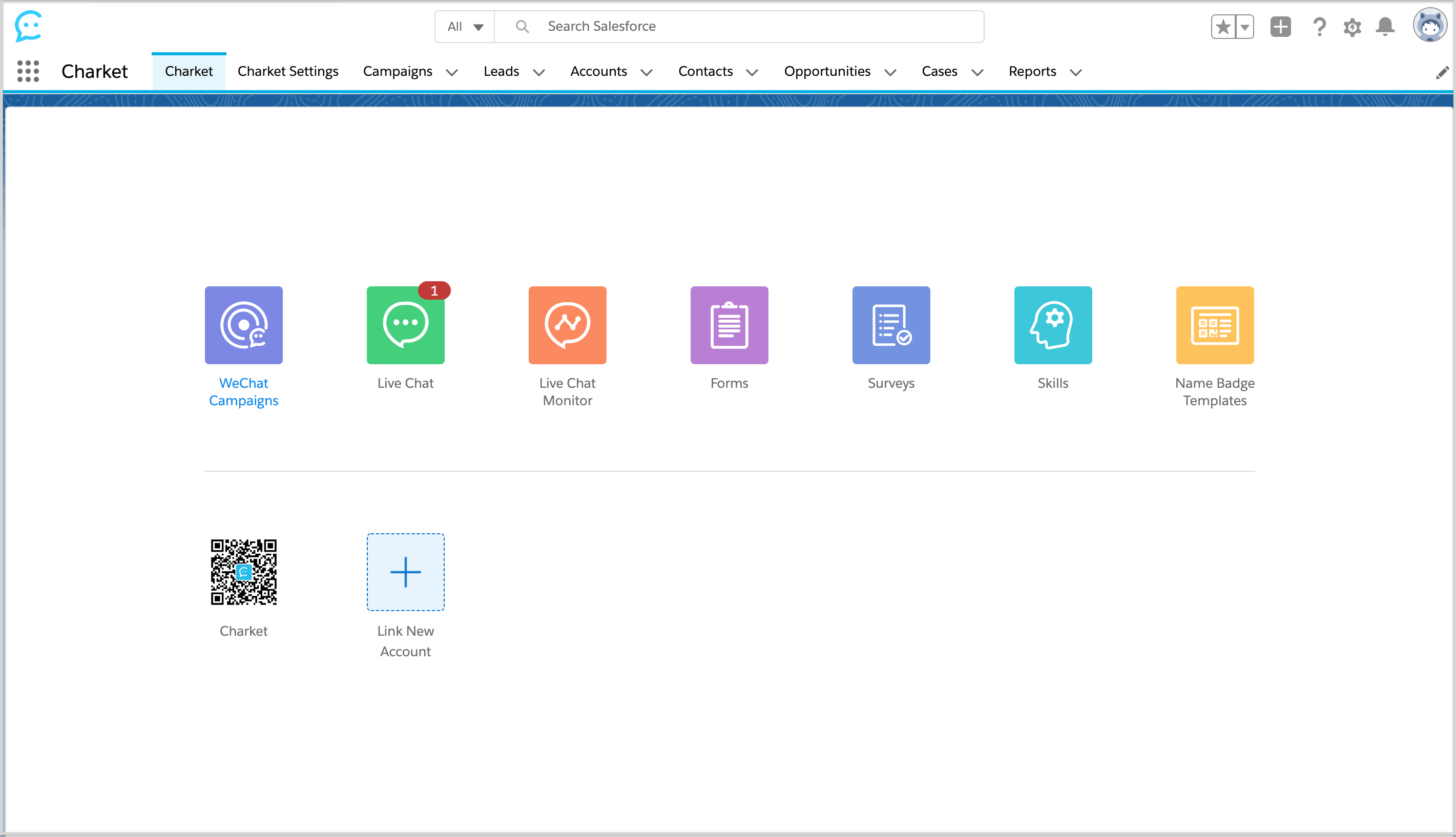Open the user profile avatar
The image size is (1456, 837).
pyautogui.click(x=1429, y=25)
